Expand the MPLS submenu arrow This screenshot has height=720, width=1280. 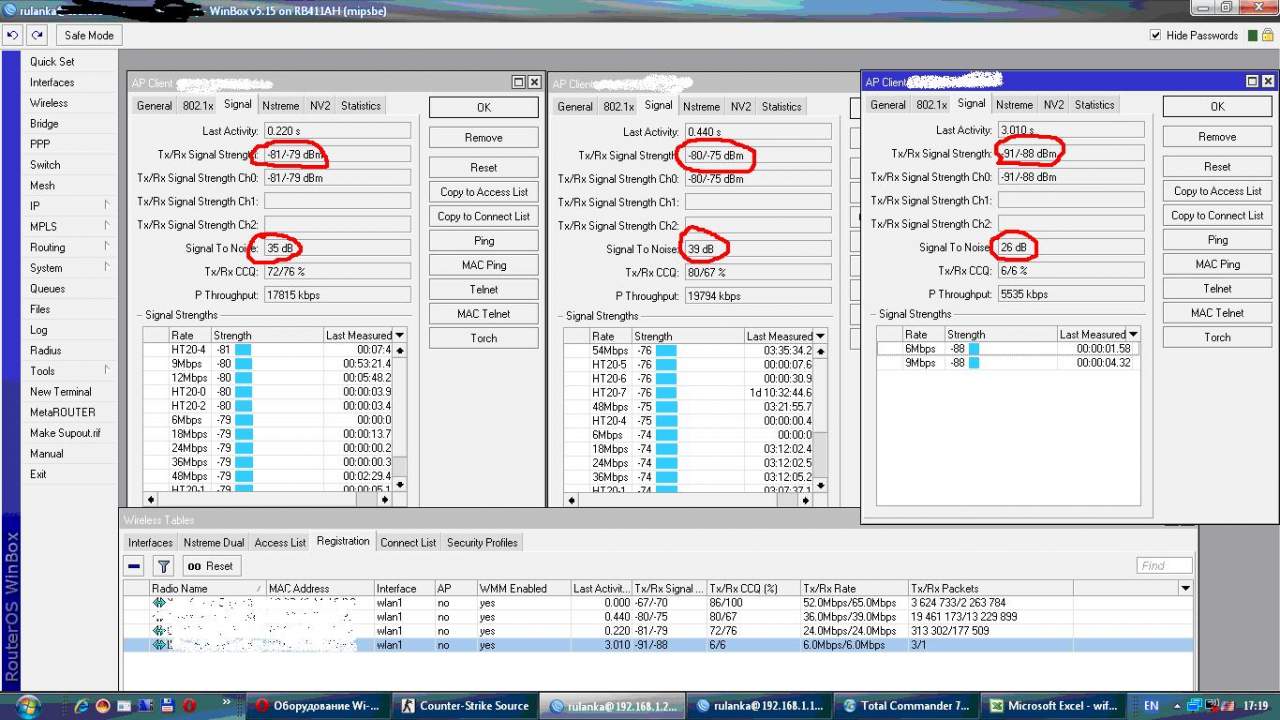[106, 227]
